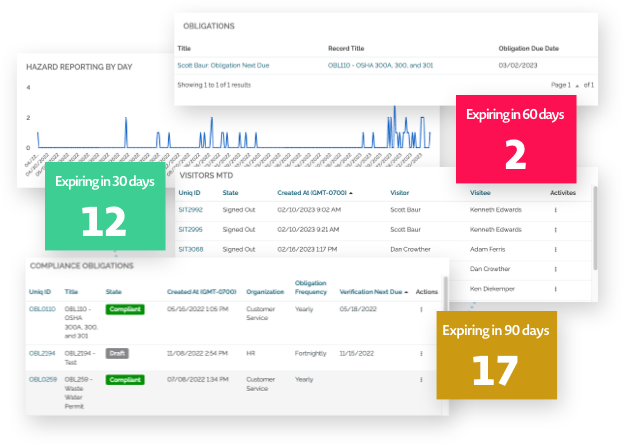Open activities menu for visitor SIT2995
The width and height of the screenshot is (623, 444).
tap(555, 229)
